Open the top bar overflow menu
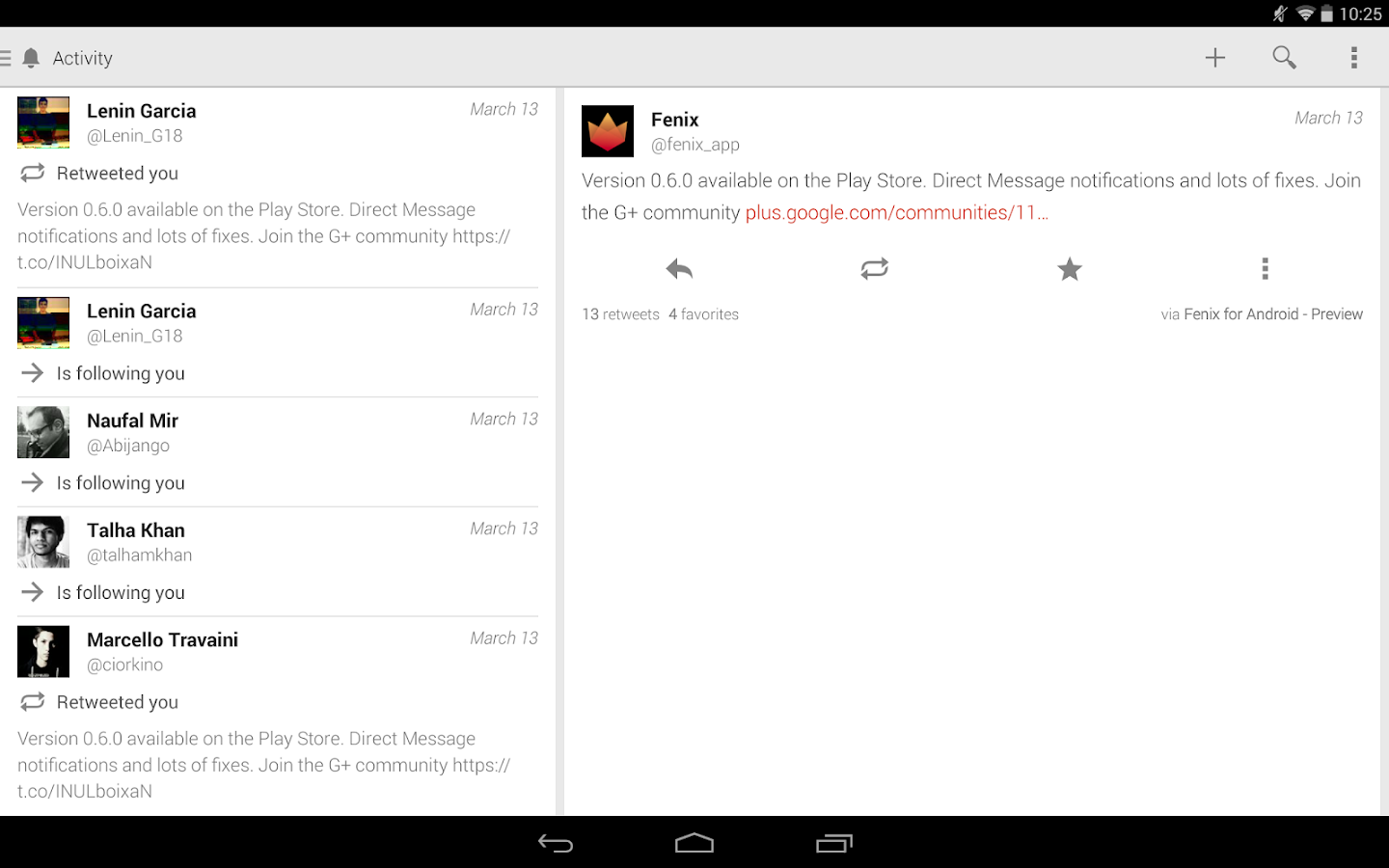 tap(1354, 58)
